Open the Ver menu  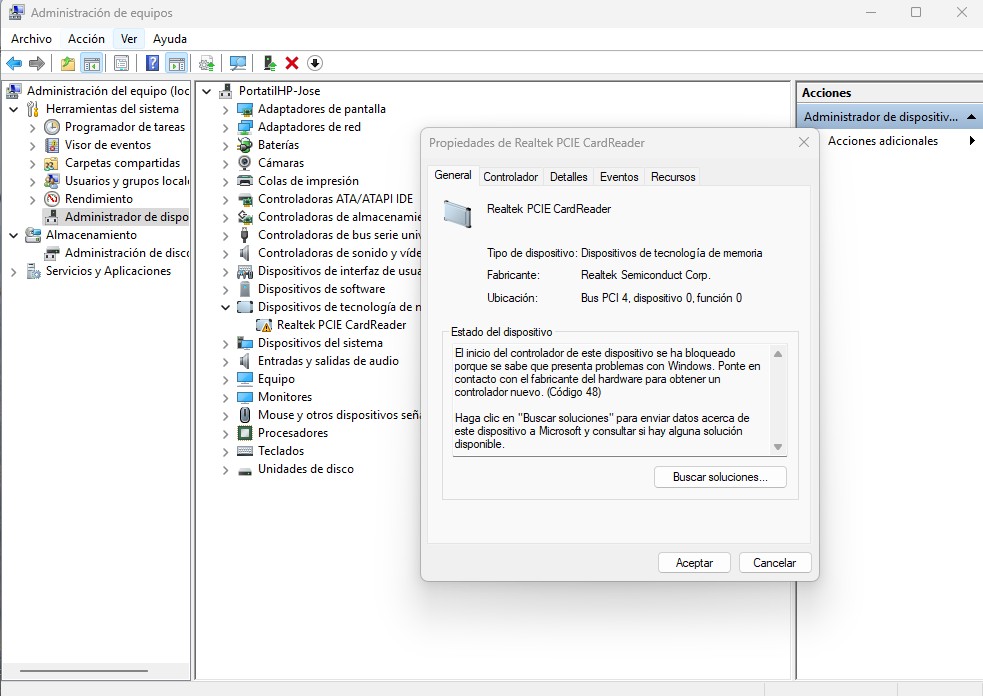tap(129, 39)
